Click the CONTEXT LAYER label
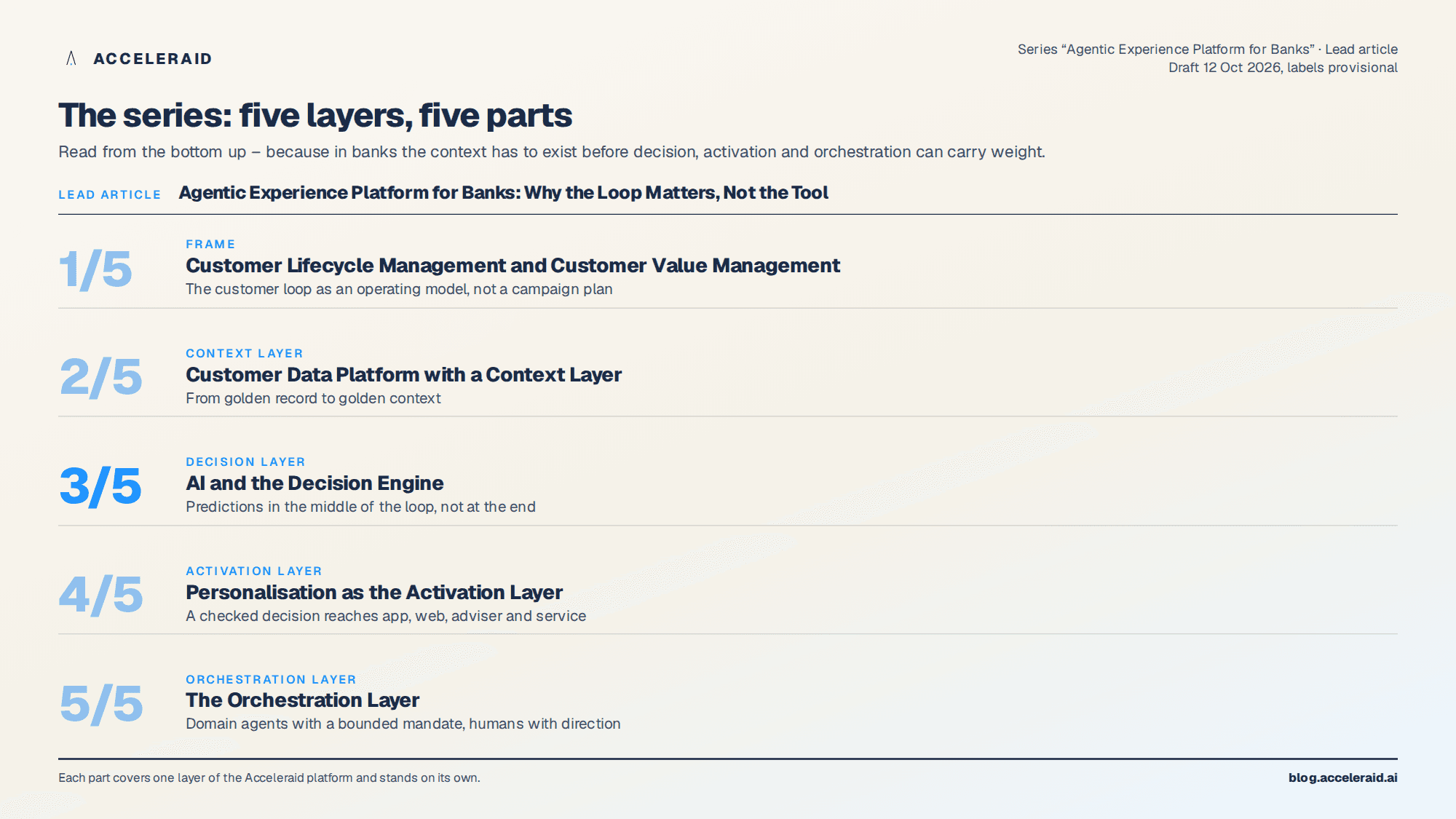Viewport: 1456px width, 819px height. 245,353
